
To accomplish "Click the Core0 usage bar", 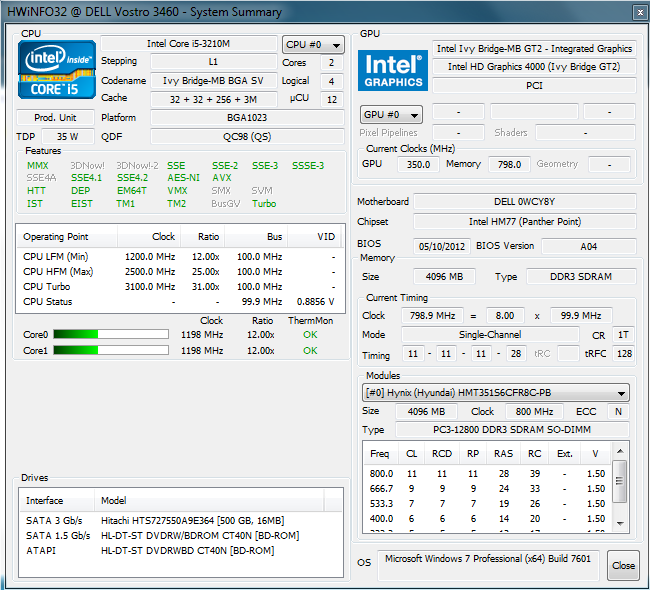I will (111, 334).
